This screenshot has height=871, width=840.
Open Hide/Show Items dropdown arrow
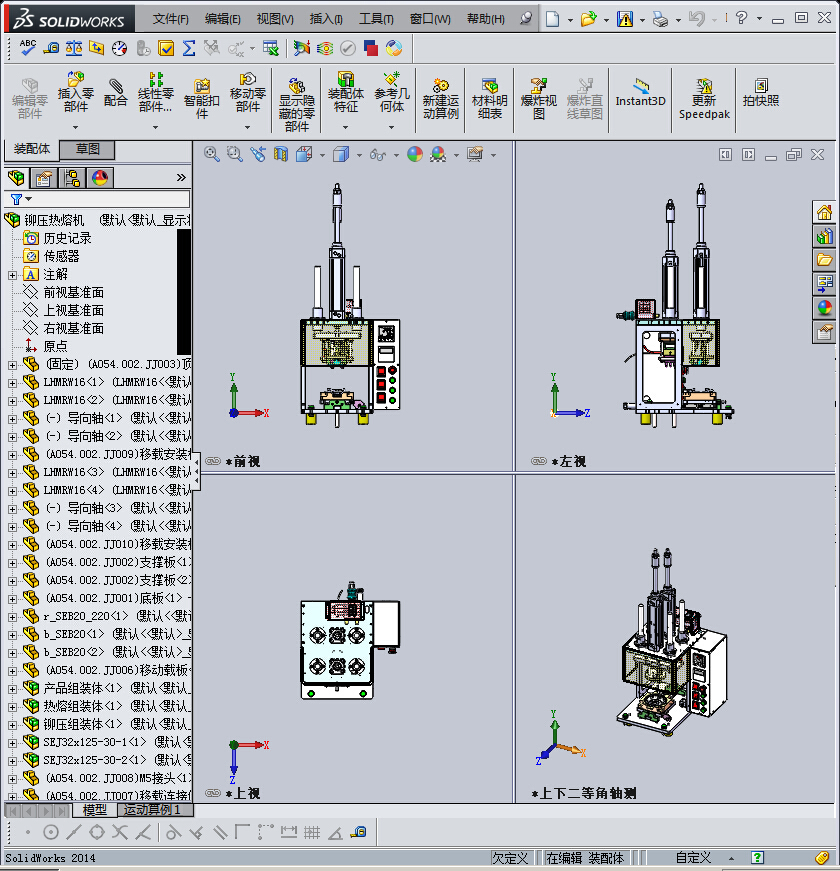click(x=396, y=155)
